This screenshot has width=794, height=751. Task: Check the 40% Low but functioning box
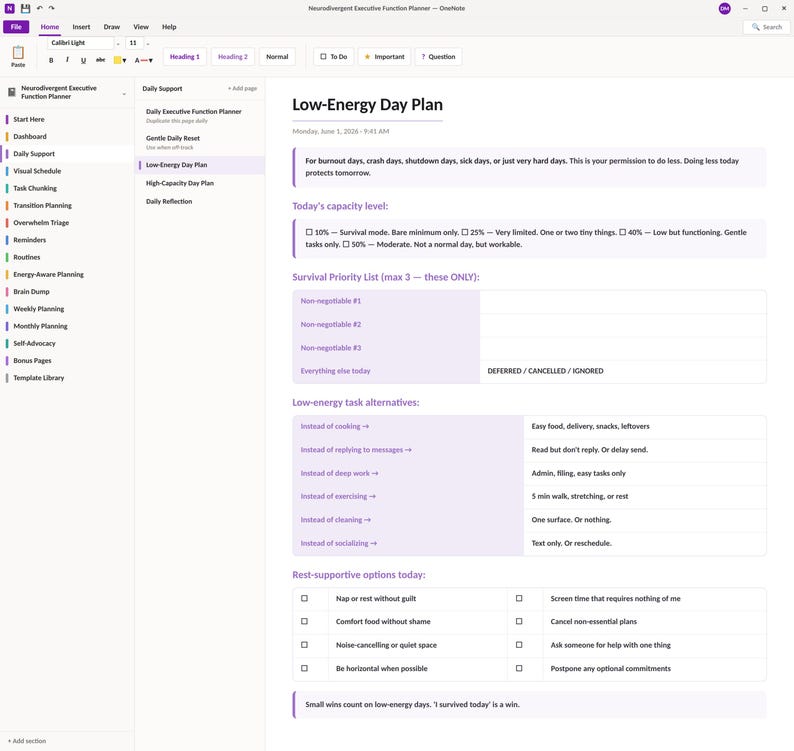[x=622, y=232]
